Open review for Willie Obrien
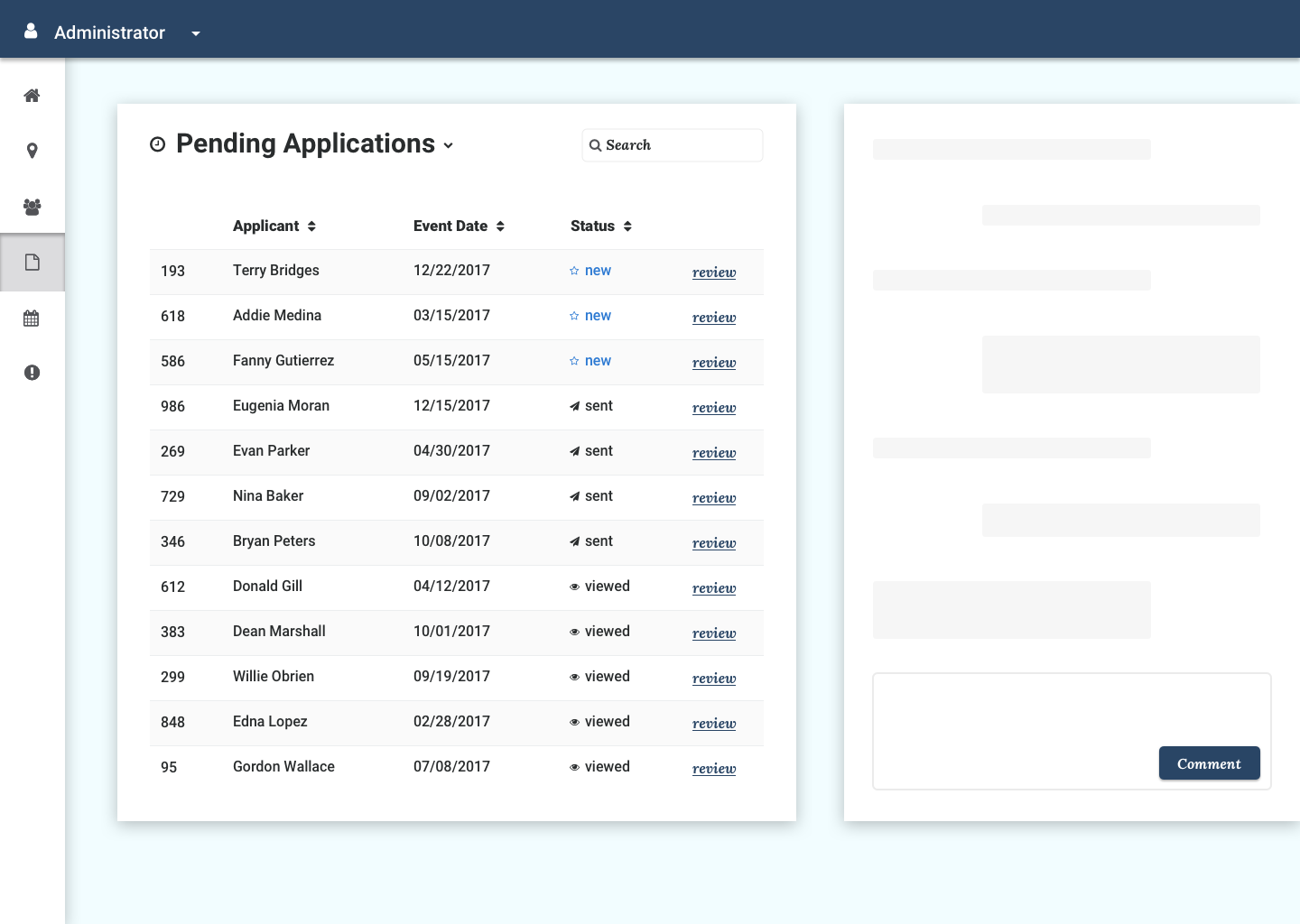This screenshot has width=1300, height=924. [x=714, y=679]
